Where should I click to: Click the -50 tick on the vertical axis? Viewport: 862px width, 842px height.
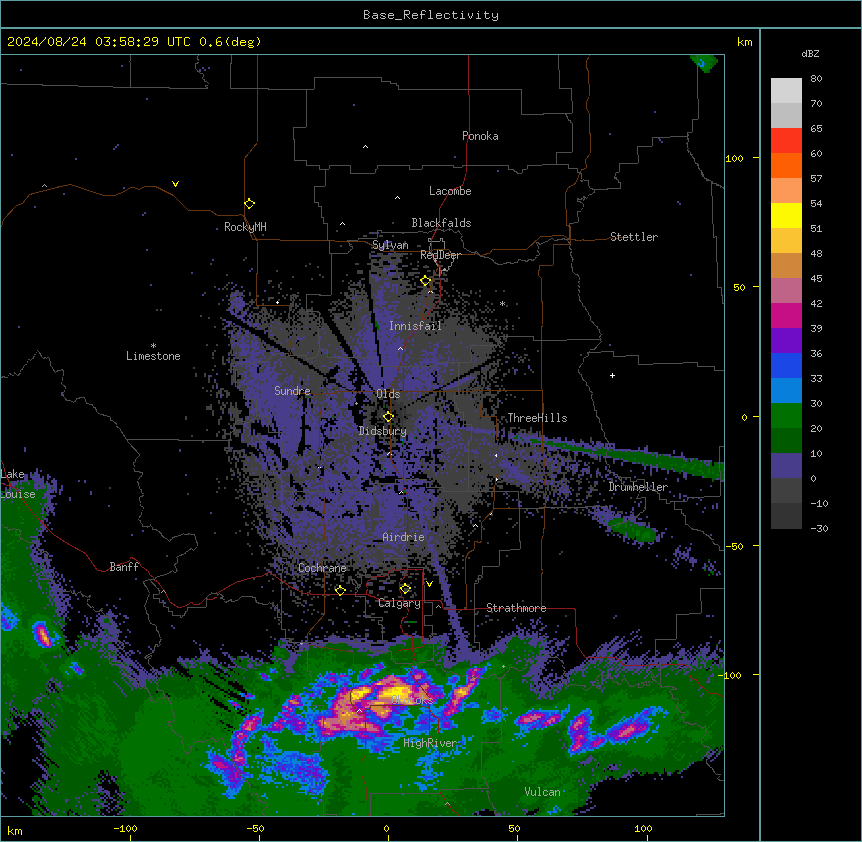coord(734,546)
